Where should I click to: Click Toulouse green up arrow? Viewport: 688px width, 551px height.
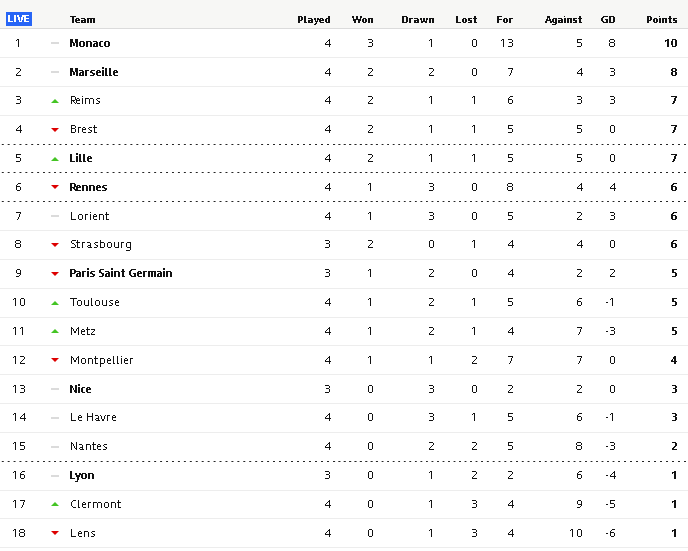tap(55, 303)
